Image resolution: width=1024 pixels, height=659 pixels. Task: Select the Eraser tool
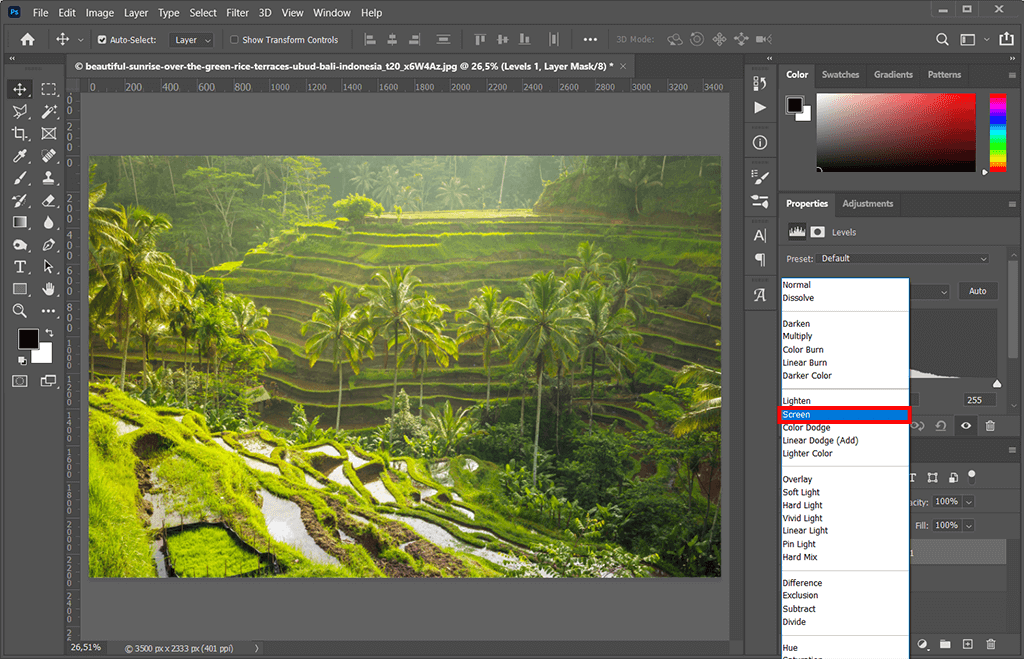[x=48, y=200]
